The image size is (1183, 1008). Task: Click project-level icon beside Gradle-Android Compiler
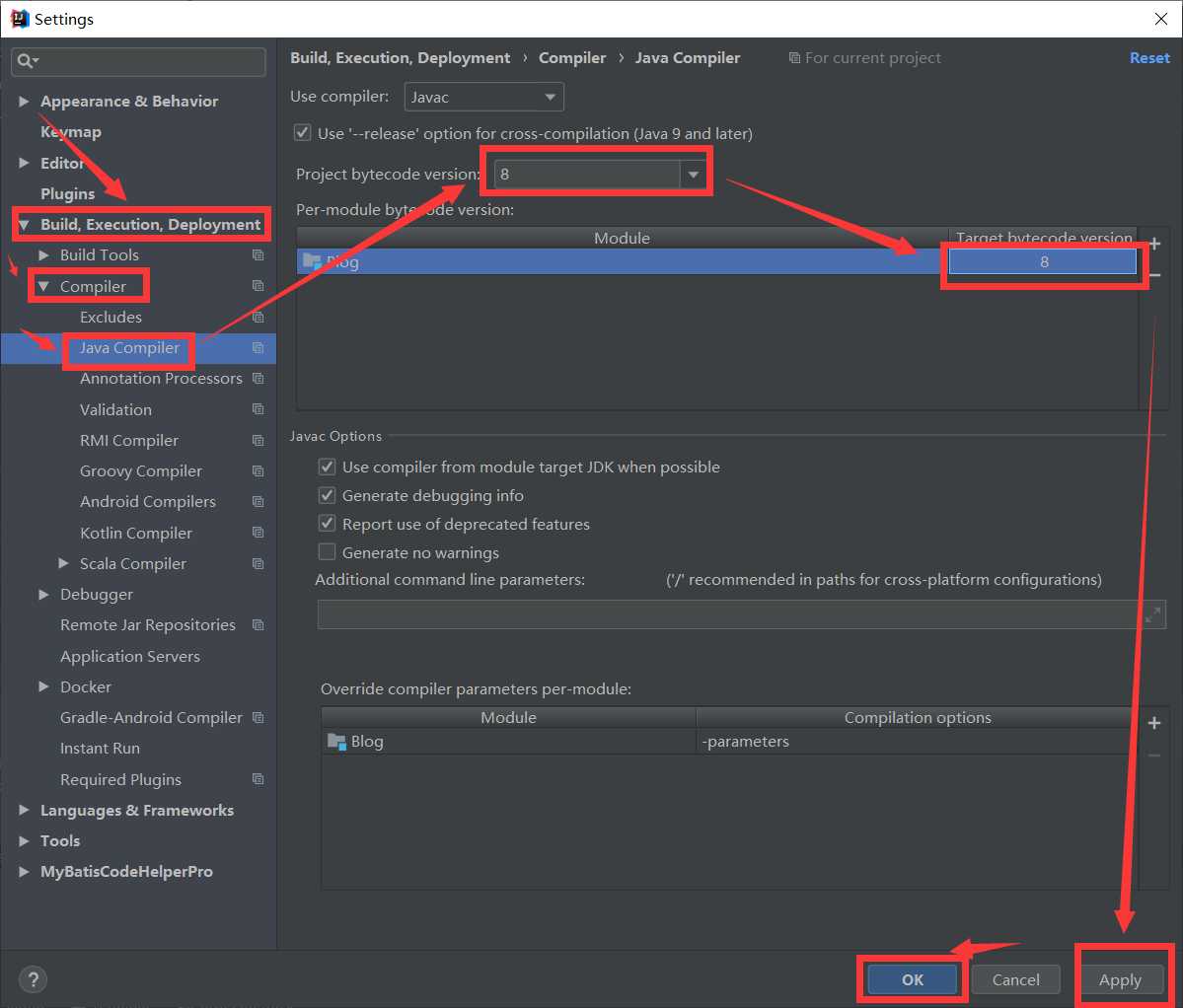pyautogui.click(x=259, y=718)
